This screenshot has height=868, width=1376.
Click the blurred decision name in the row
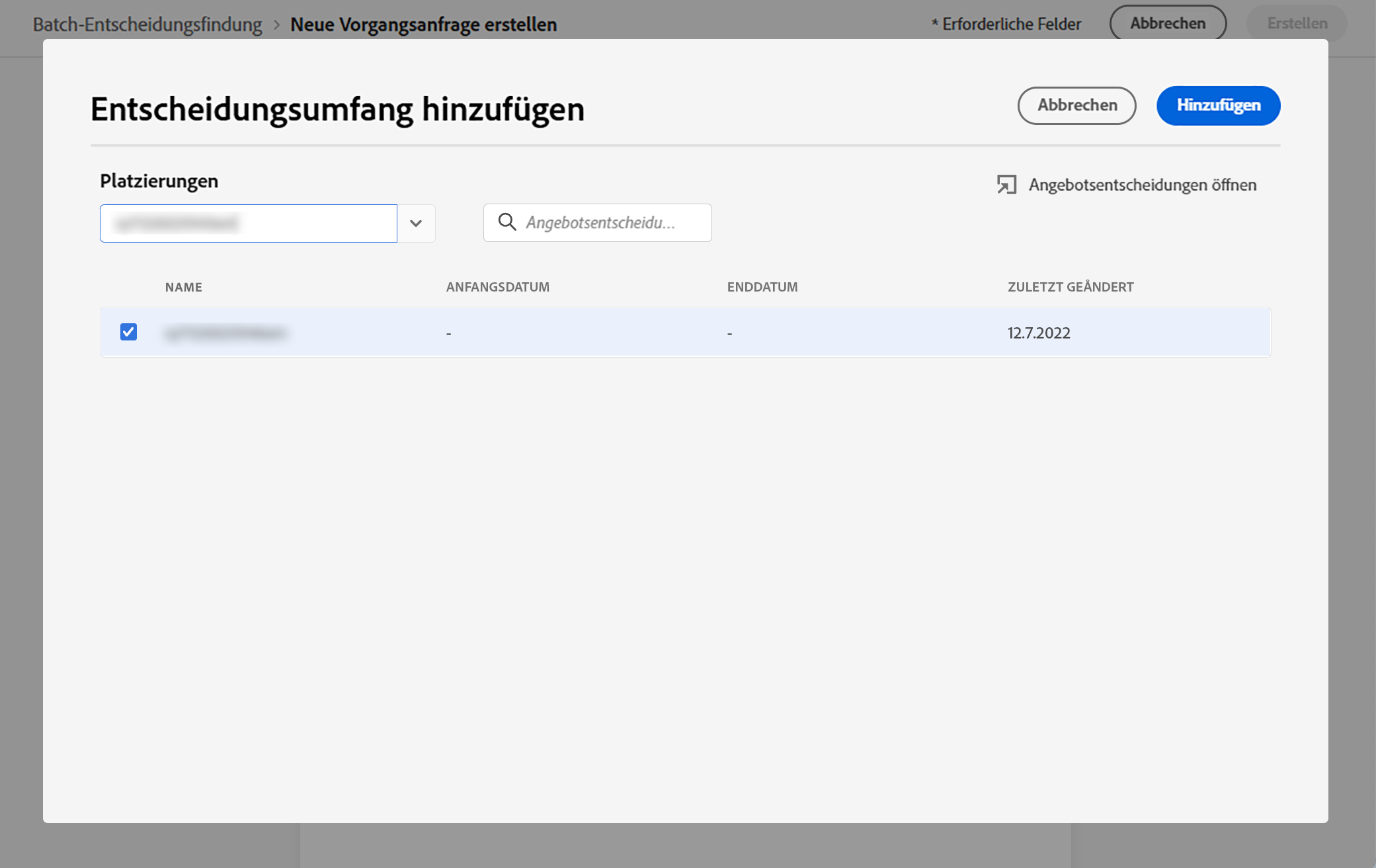pos(225,333)
